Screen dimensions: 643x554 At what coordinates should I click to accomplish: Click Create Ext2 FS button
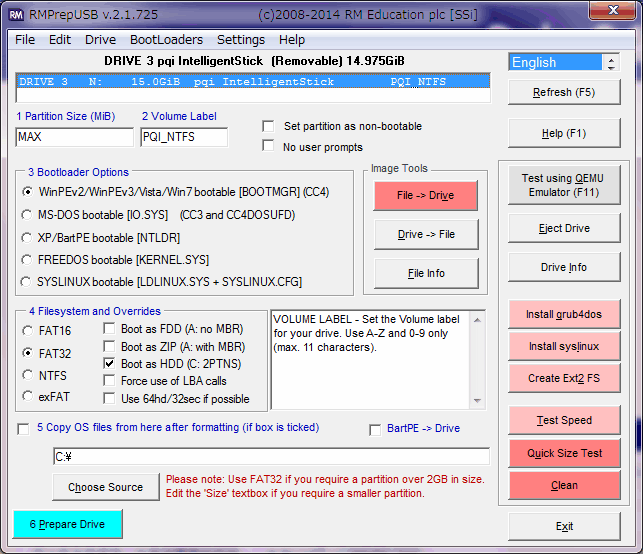point(564,378)
